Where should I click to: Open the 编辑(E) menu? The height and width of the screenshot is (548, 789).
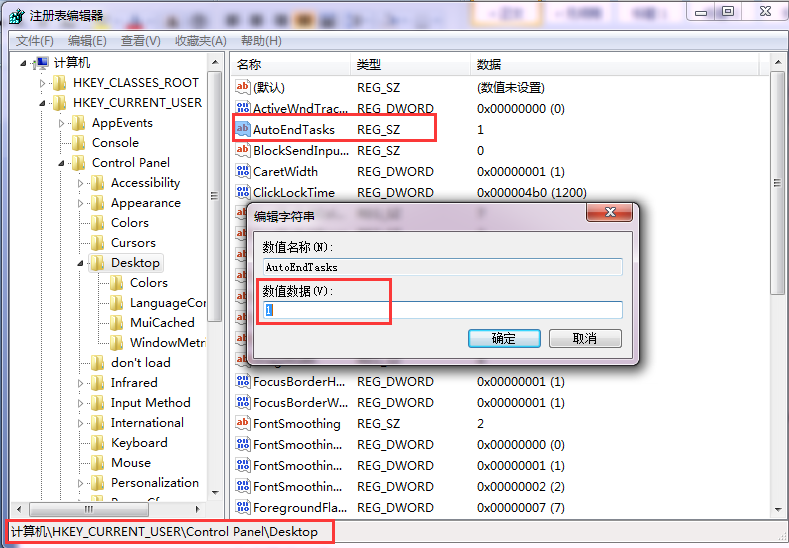click(x=88, y=41)
